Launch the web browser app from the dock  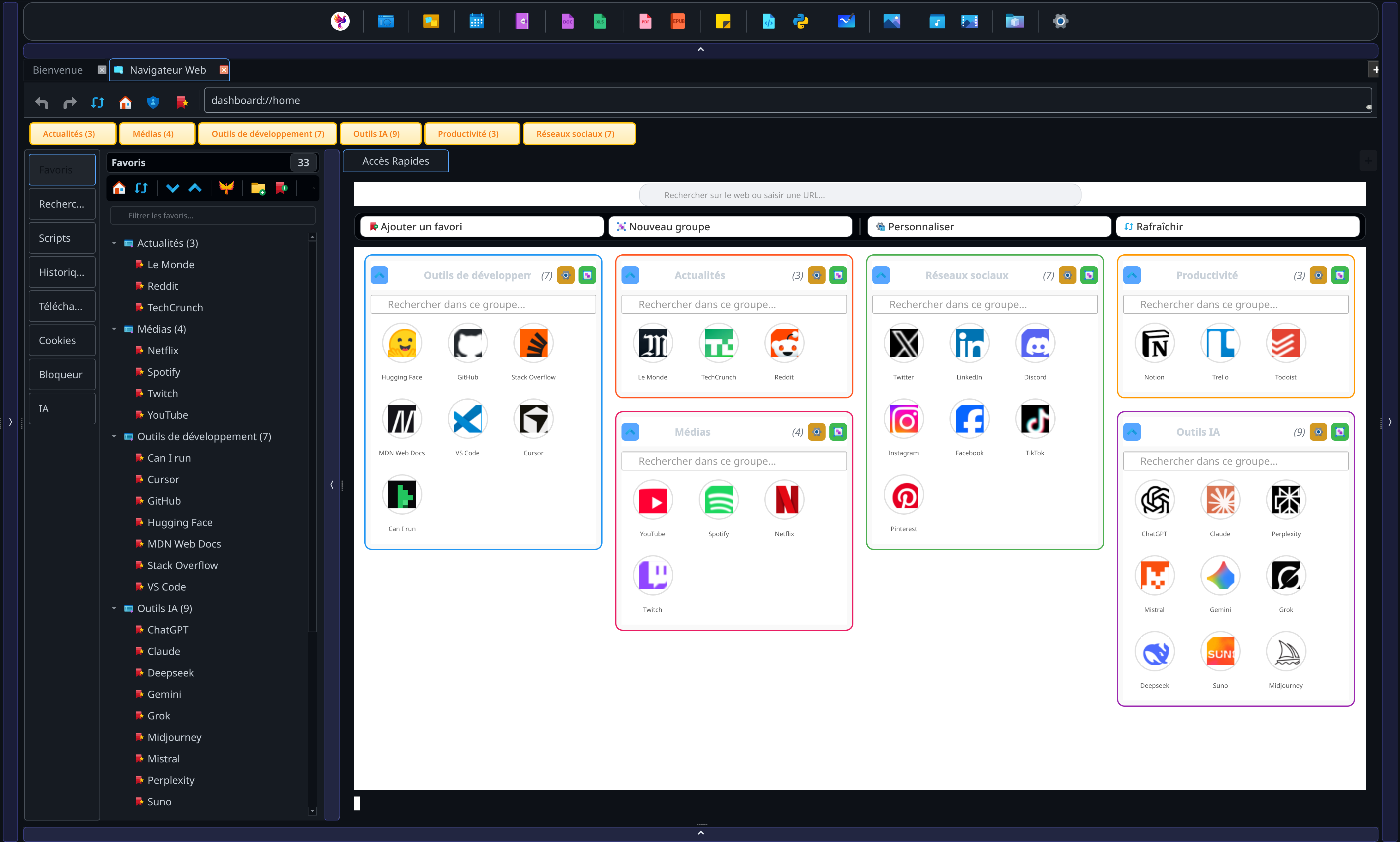(386, 21)
